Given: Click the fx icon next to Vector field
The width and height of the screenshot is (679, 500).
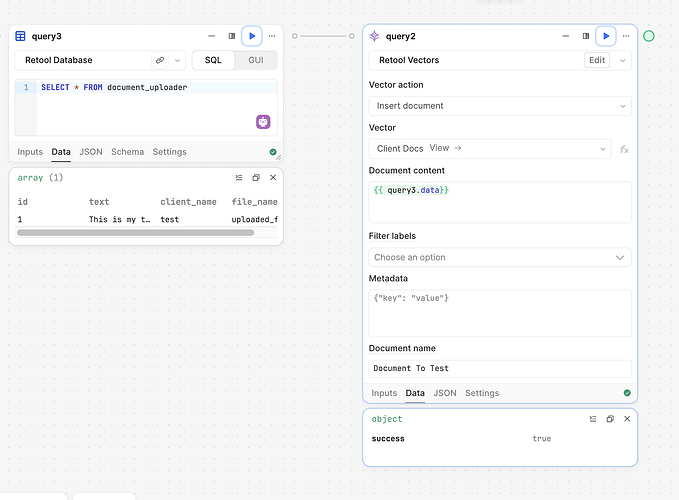Looking at the screenshot, I should pos(624,148).
